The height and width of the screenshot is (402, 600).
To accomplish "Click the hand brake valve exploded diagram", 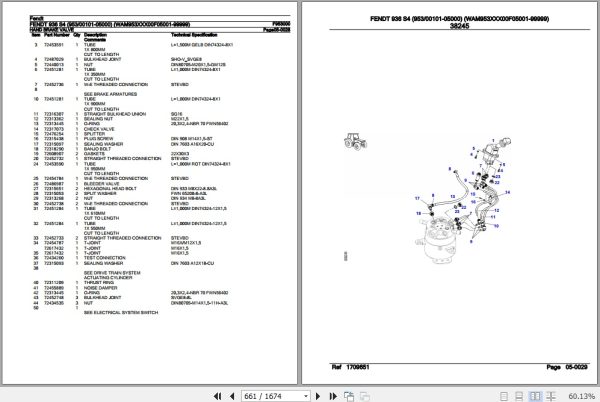I will point(464,201).
